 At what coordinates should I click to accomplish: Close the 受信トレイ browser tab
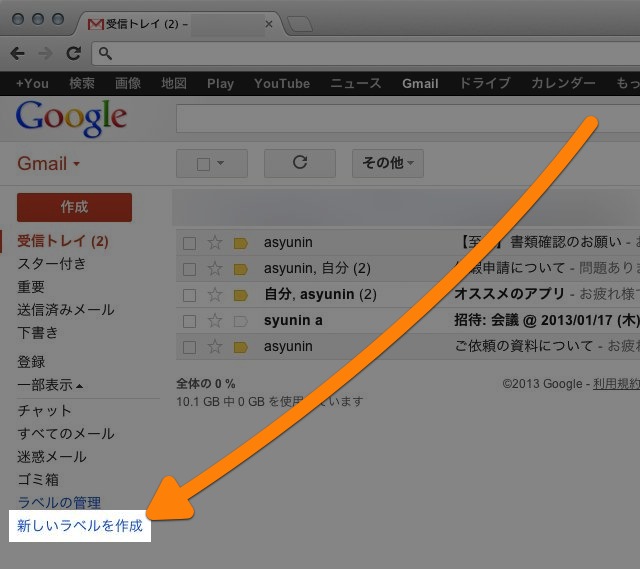coord(269,24)
